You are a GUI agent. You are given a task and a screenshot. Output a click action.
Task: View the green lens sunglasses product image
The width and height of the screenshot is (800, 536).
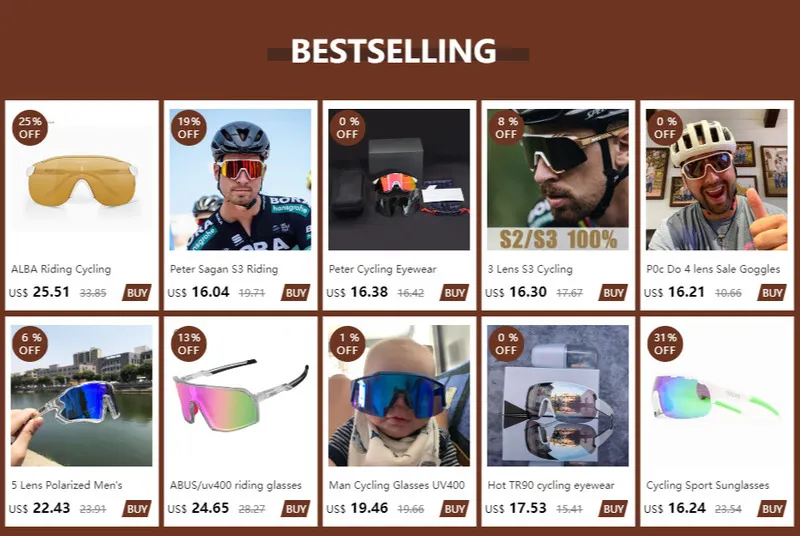pyautogui.click(x=717, y=396)
